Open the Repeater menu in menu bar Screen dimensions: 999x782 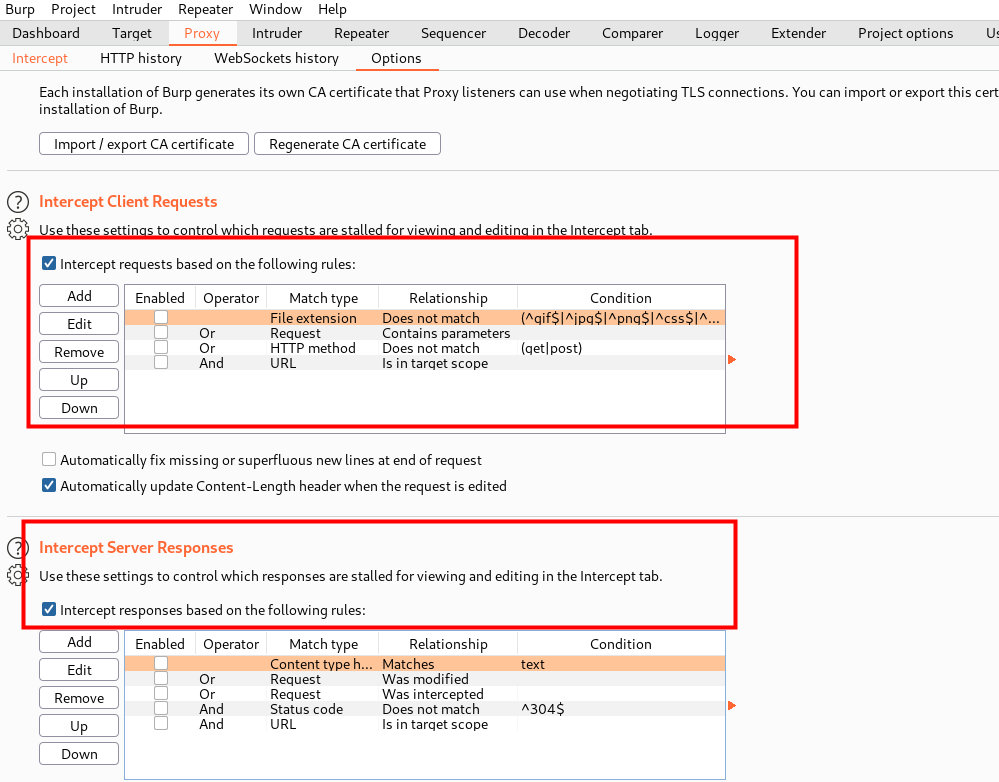(x=205, y=10)
